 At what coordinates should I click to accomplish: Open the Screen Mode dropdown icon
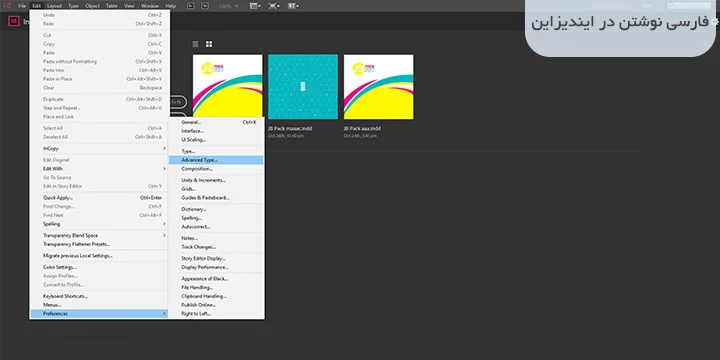[x=274, y=6]
